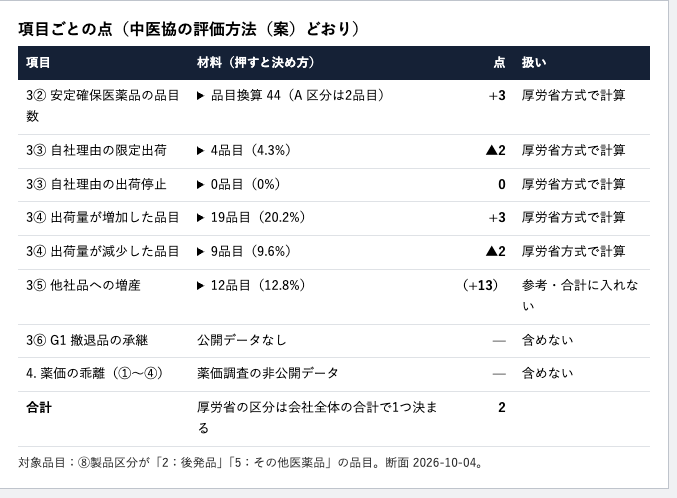Click the ▲2 score for 出荷量が減少 row
This screenshot has width=677, height=498.
coord(496,251)
